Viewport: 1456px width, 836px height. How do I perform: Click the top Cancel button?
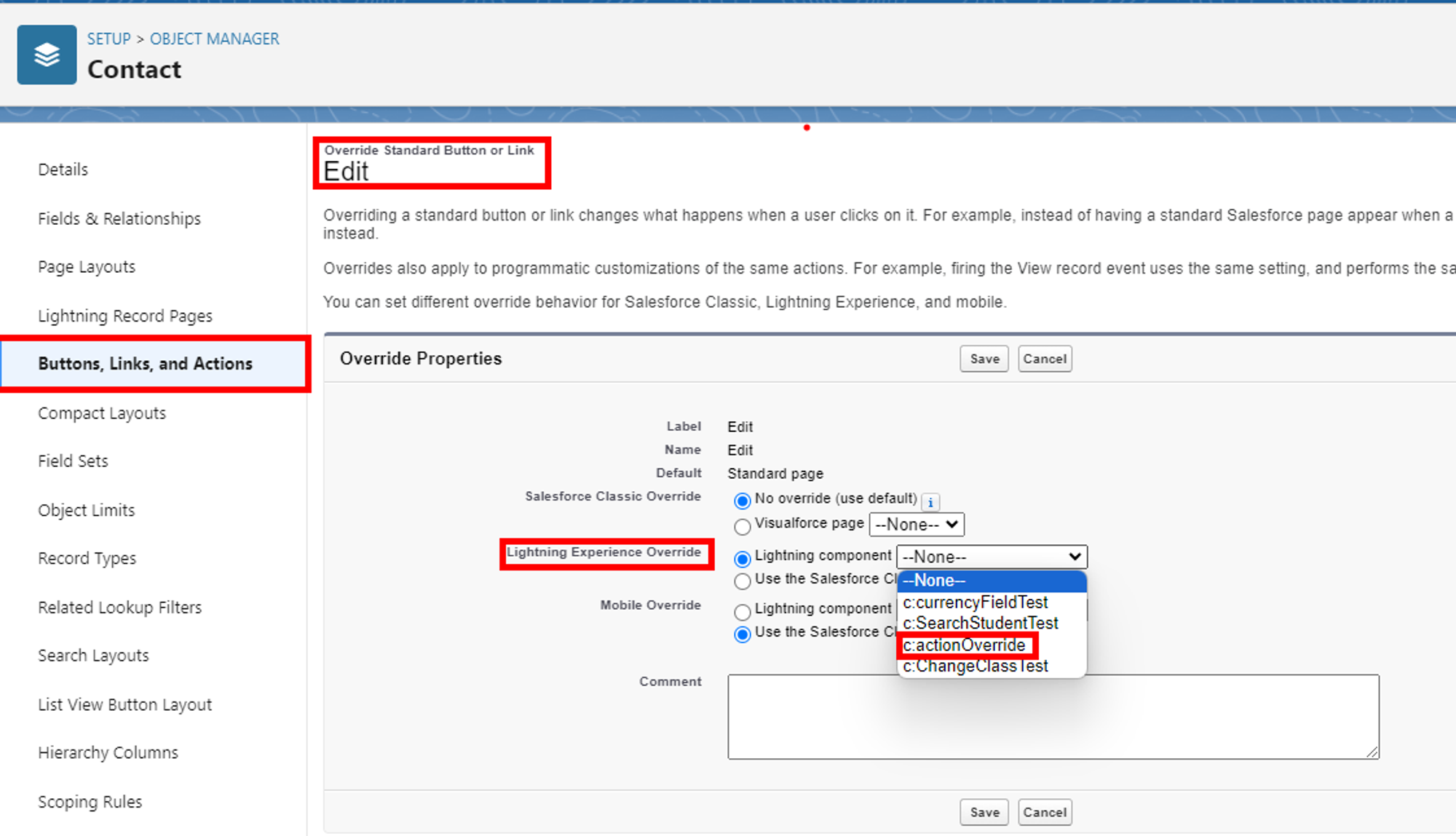[x=1045, y=359]
